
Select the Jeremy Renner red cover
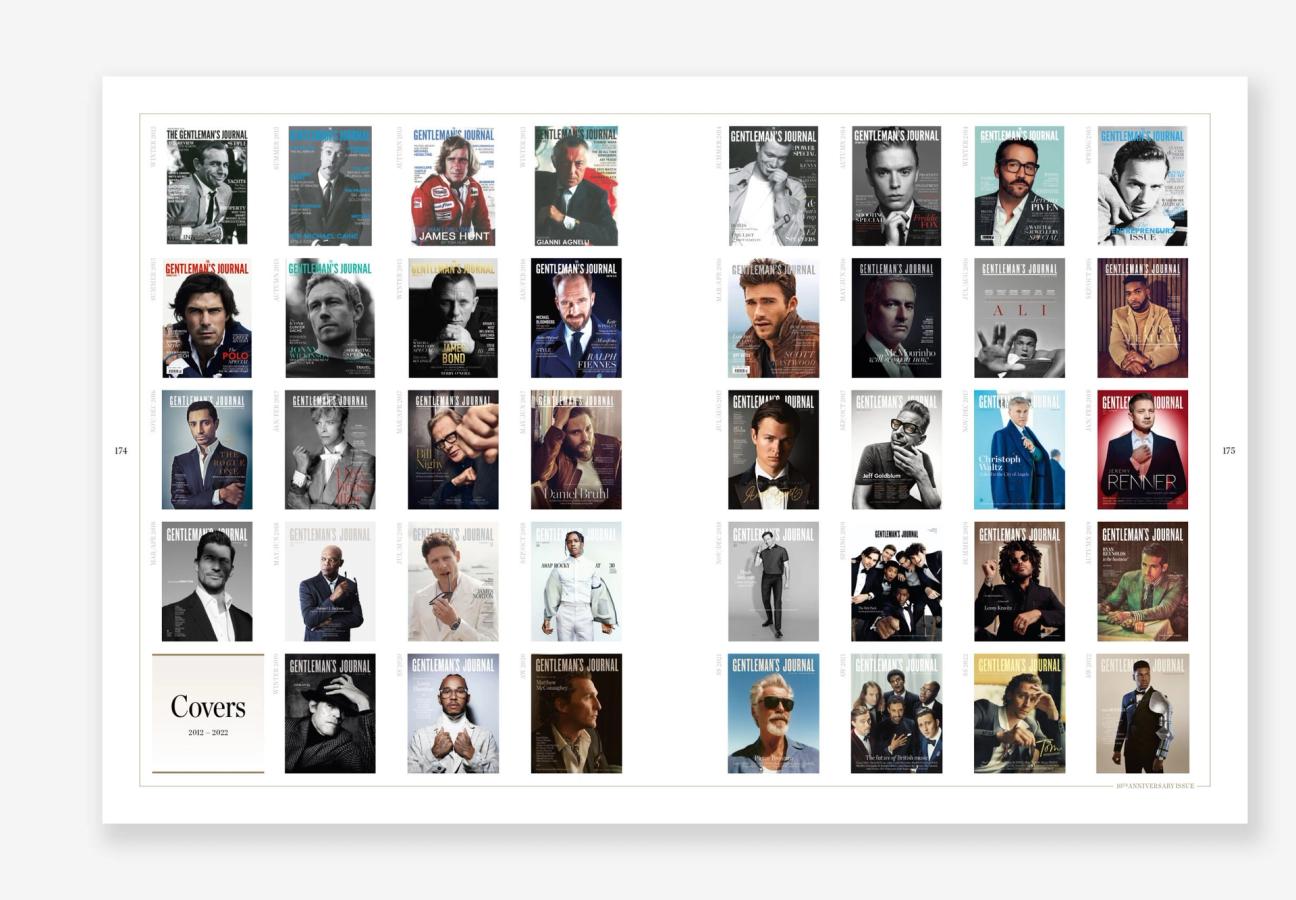coord(1142,450)
